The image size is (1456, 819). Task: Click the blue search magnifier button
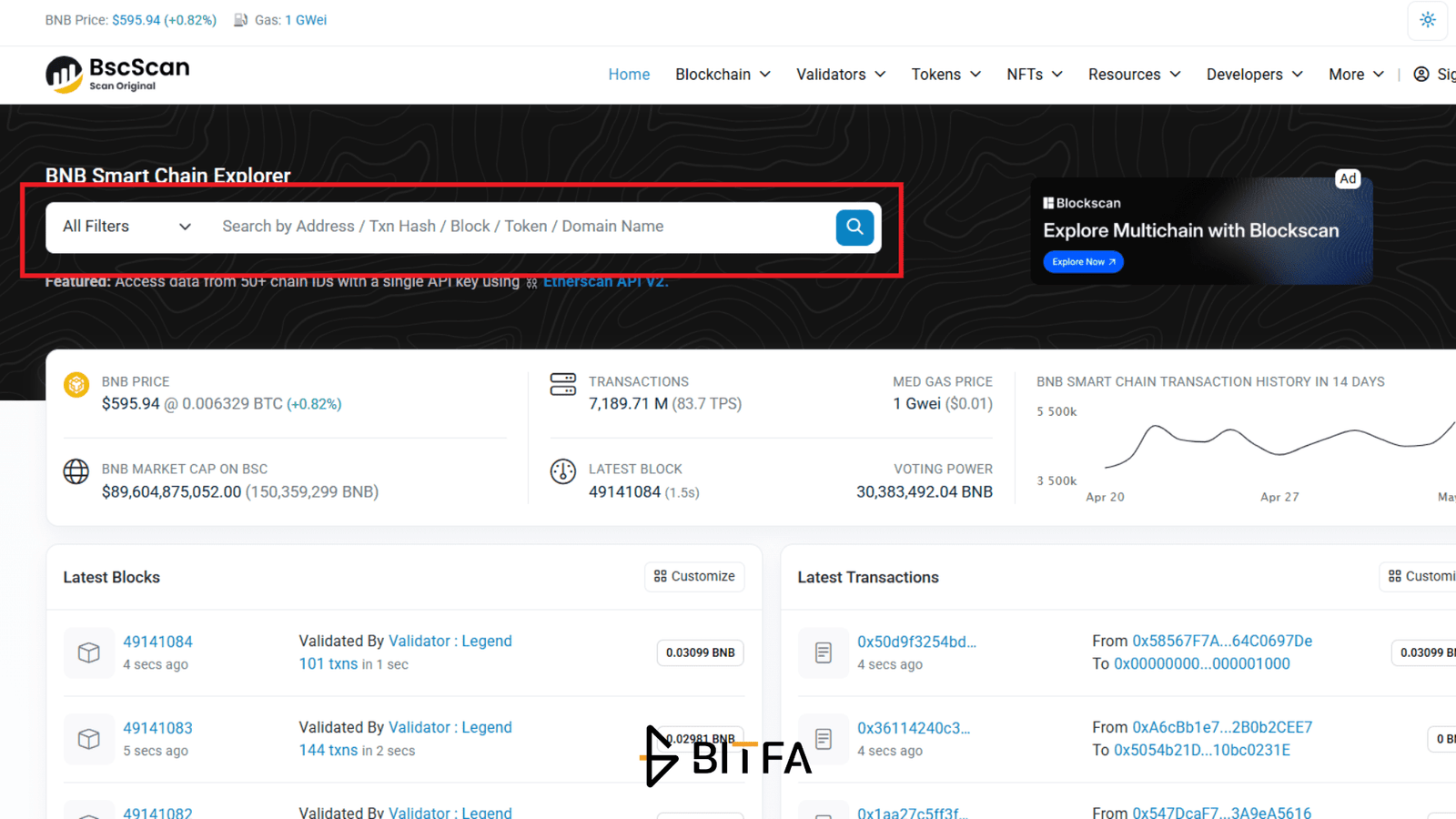854,227
